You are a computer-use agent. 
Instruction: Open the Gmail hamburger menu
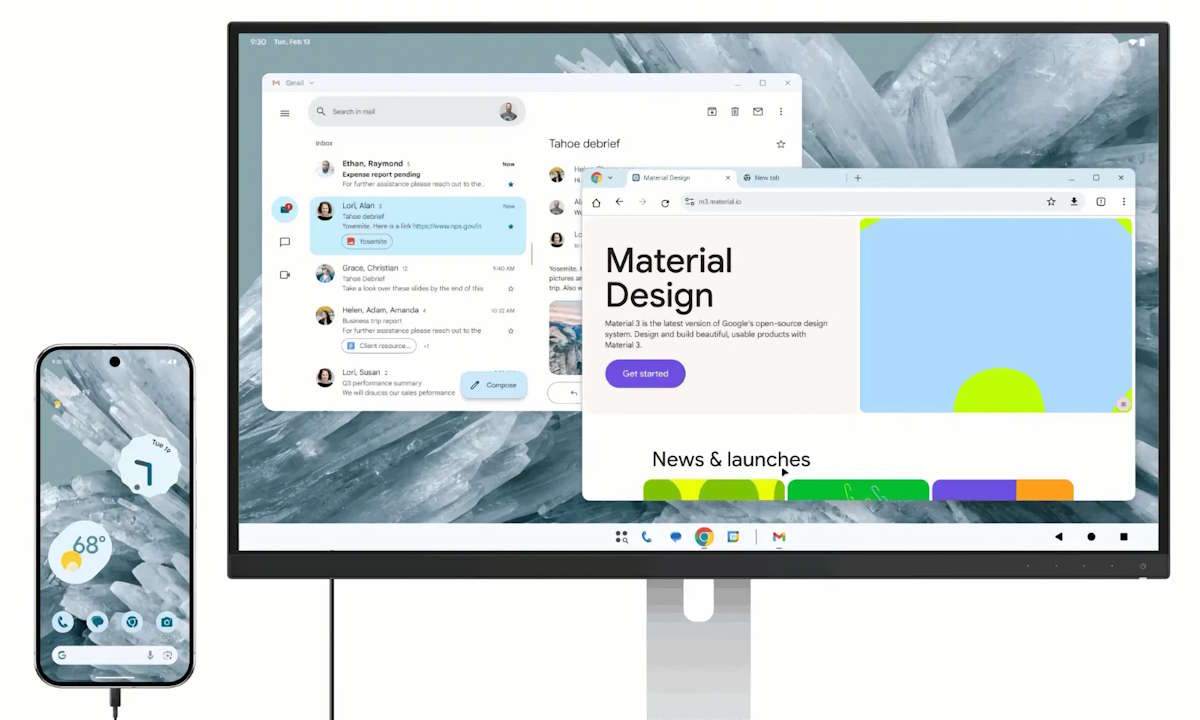(x=285, y=113)
